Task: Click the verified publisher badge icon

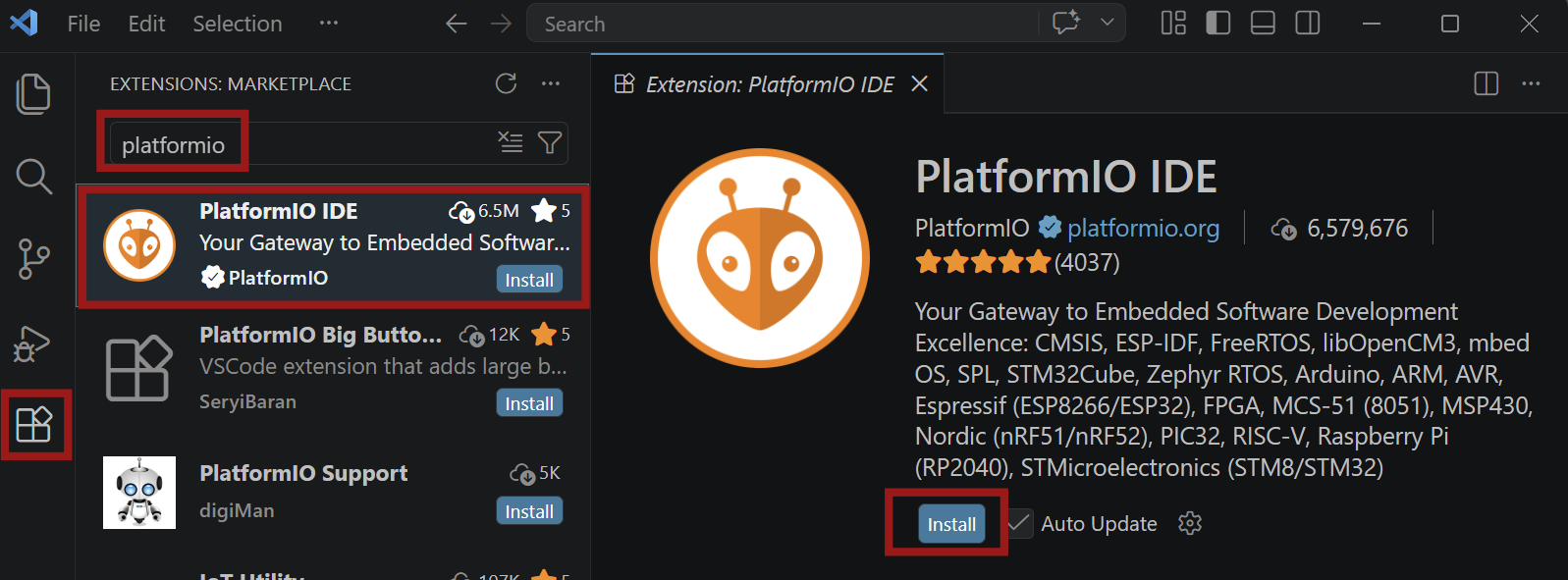Action: (1050, 228)
